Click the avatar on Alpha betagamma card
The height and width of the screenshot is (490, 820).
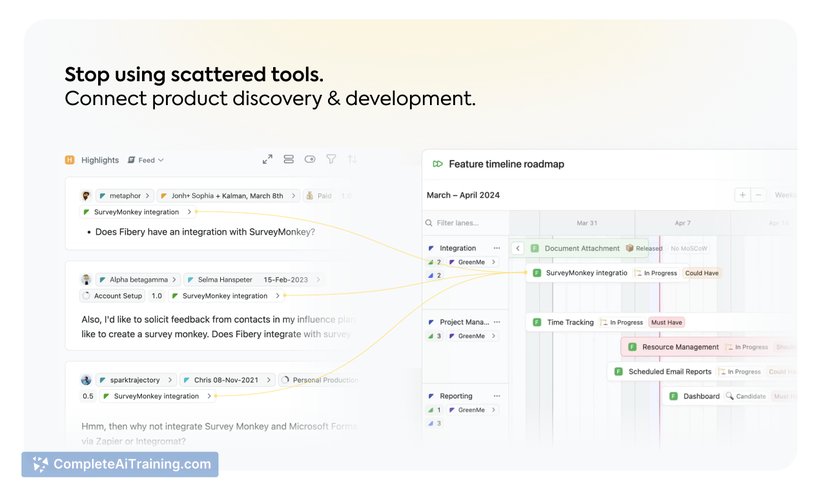click(86, 279)
